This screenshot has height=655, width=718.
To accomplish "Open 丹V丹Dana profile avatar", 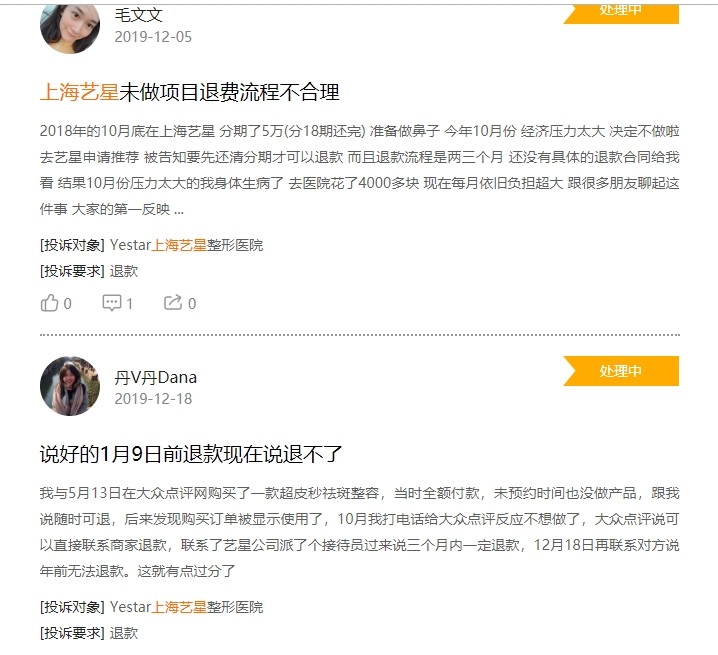I will (x=70, y=386).
